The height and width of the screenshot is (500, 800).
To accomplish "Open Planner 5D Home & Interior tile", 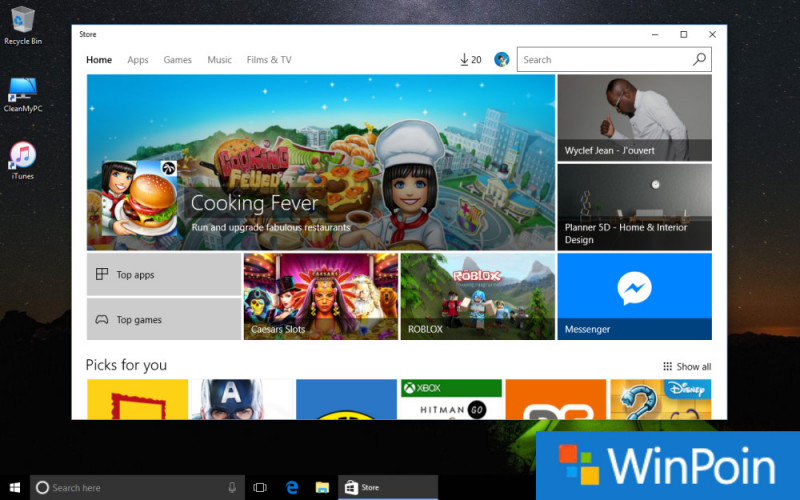I will pos(634,207).
